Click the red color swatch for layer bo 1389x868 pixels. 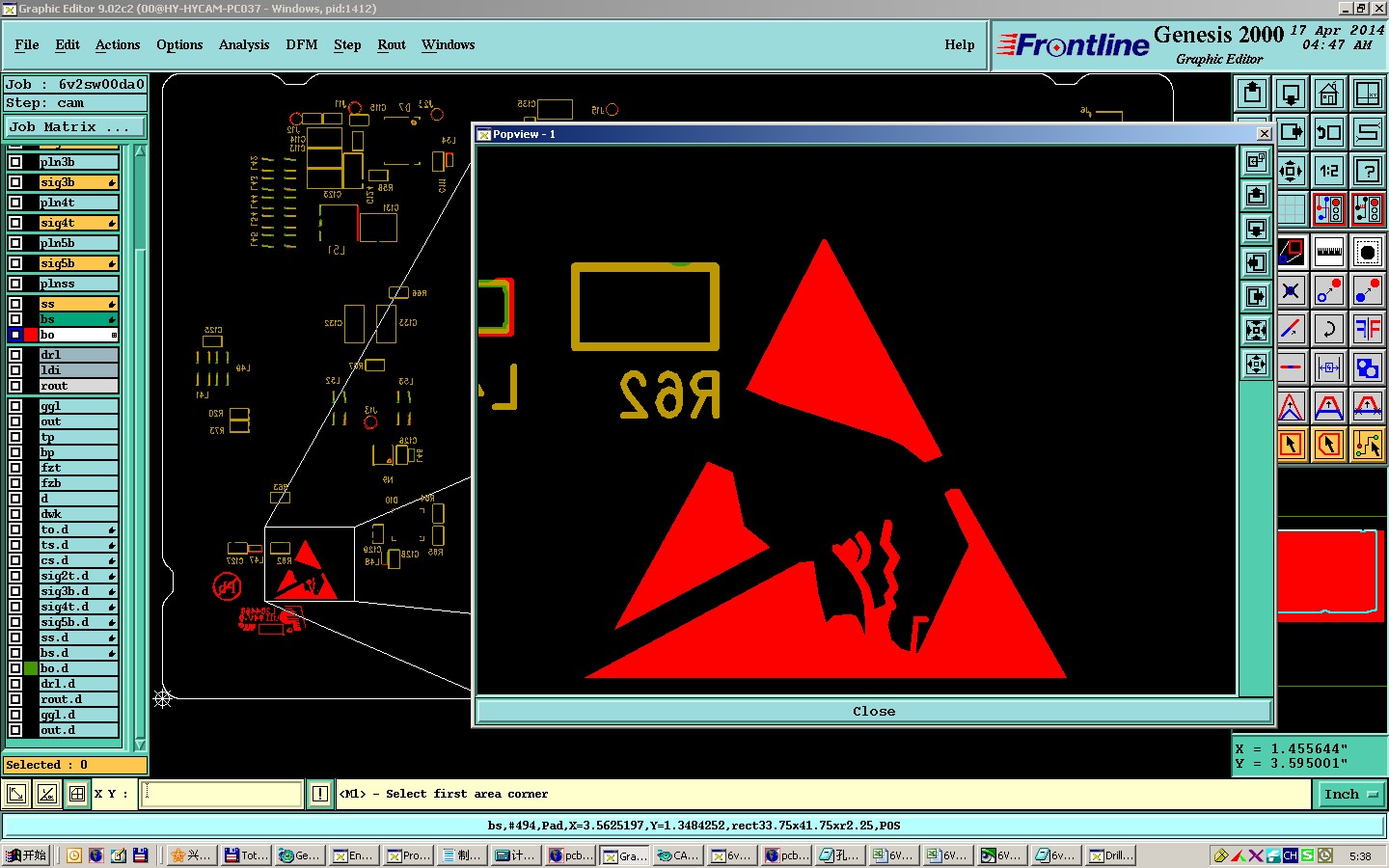(x=31, y=335)
